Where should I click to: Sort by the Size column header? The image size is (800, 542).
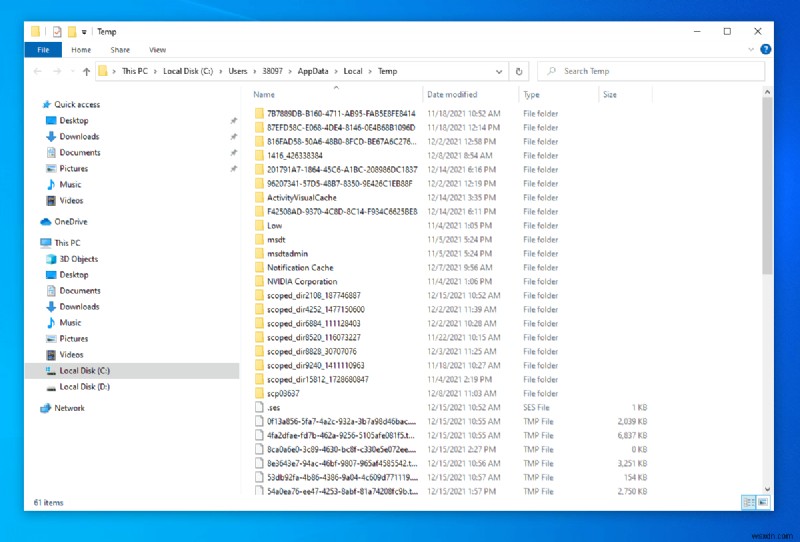[610, 94]
